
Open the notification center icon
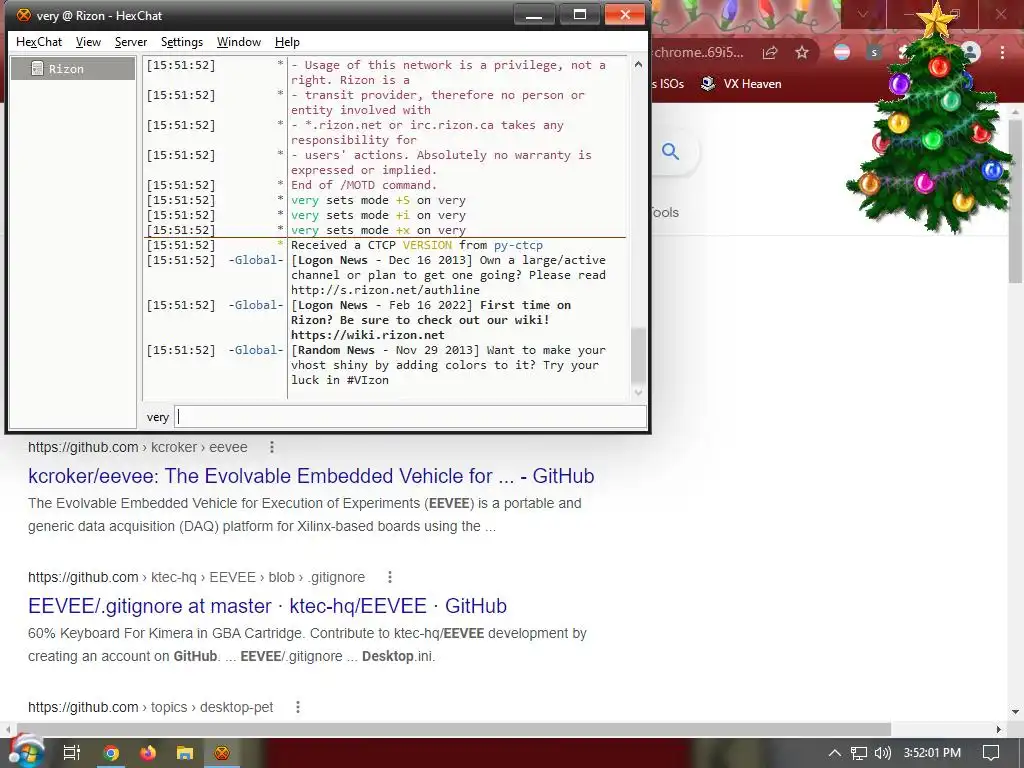point(991,753)
